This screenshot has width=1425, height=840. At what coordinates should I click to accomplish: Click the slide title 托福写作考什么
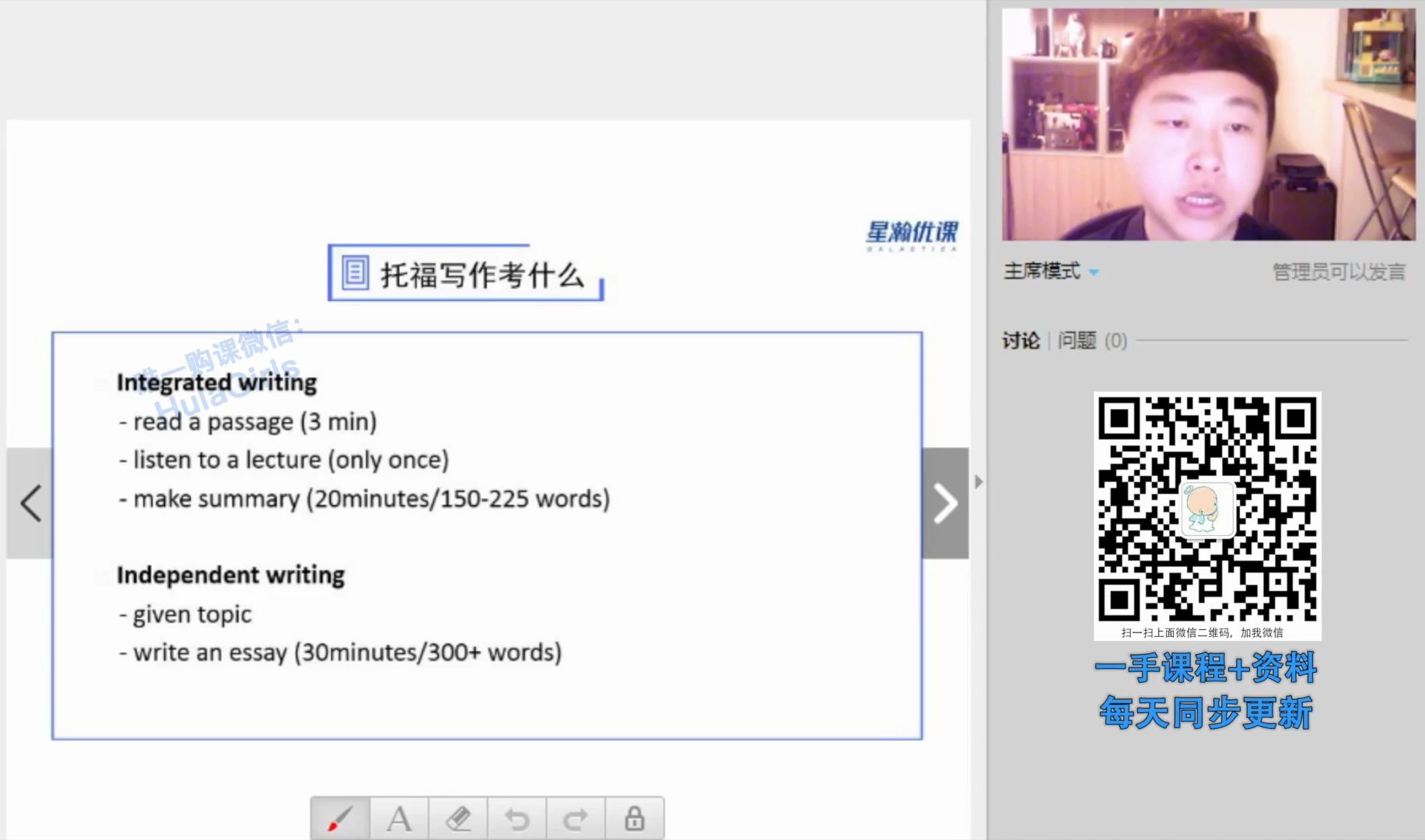[x=482, y=275]
